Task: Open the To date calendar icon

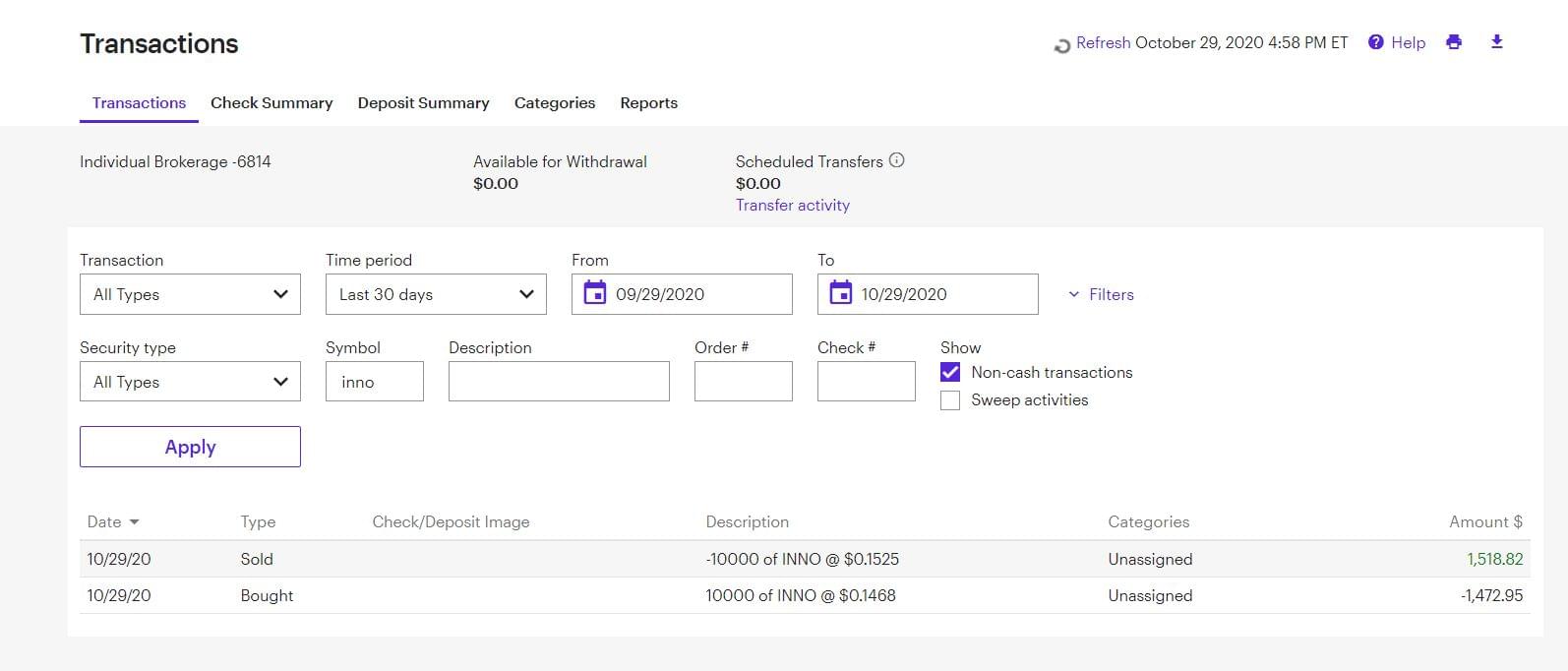Action: (x=840, y=293)
